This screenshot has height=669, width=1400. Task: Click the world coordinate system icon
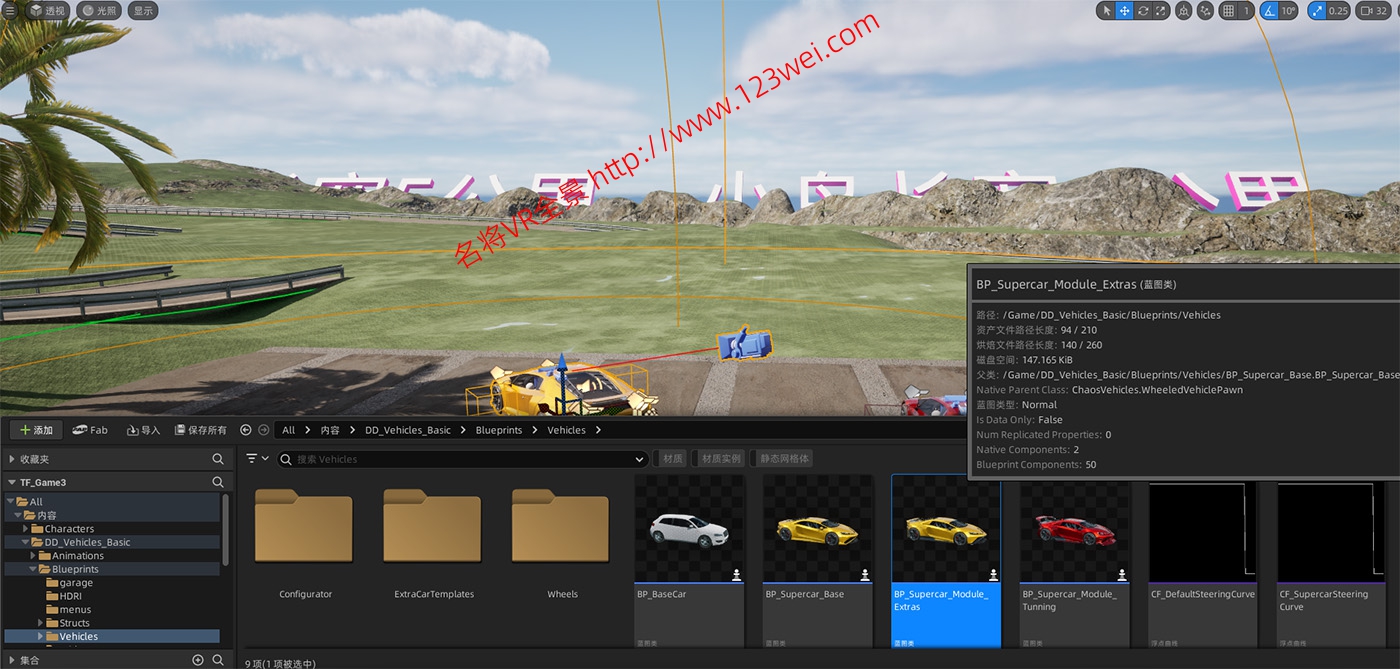click(x=1184, y=11)
